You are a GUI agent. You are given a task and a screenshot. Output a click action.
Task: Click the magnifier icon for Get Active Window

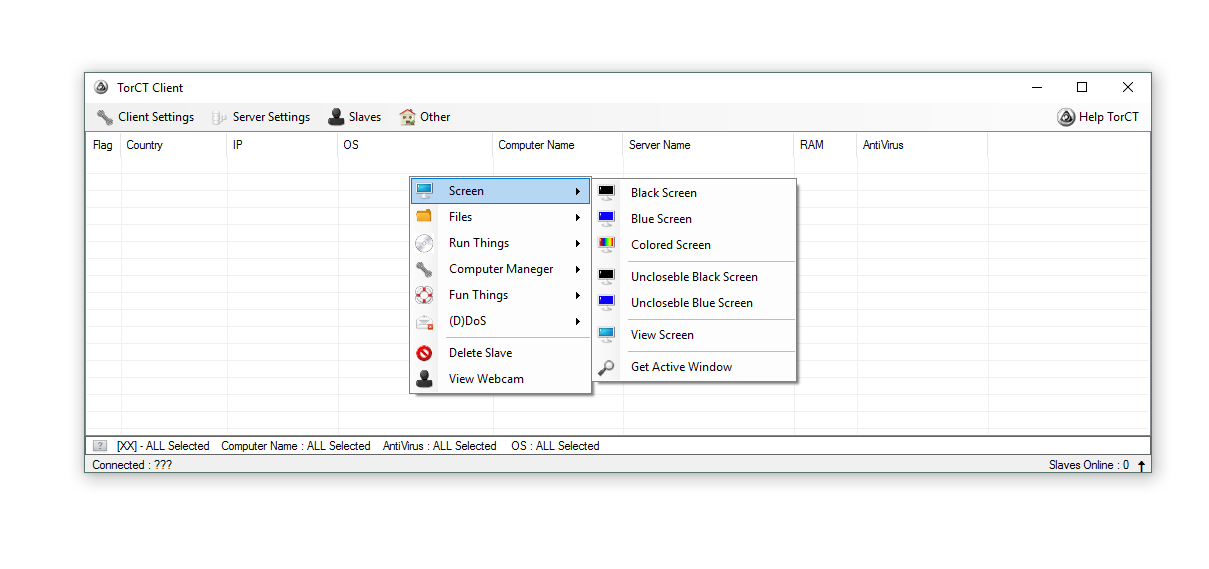tap(606, 367)
